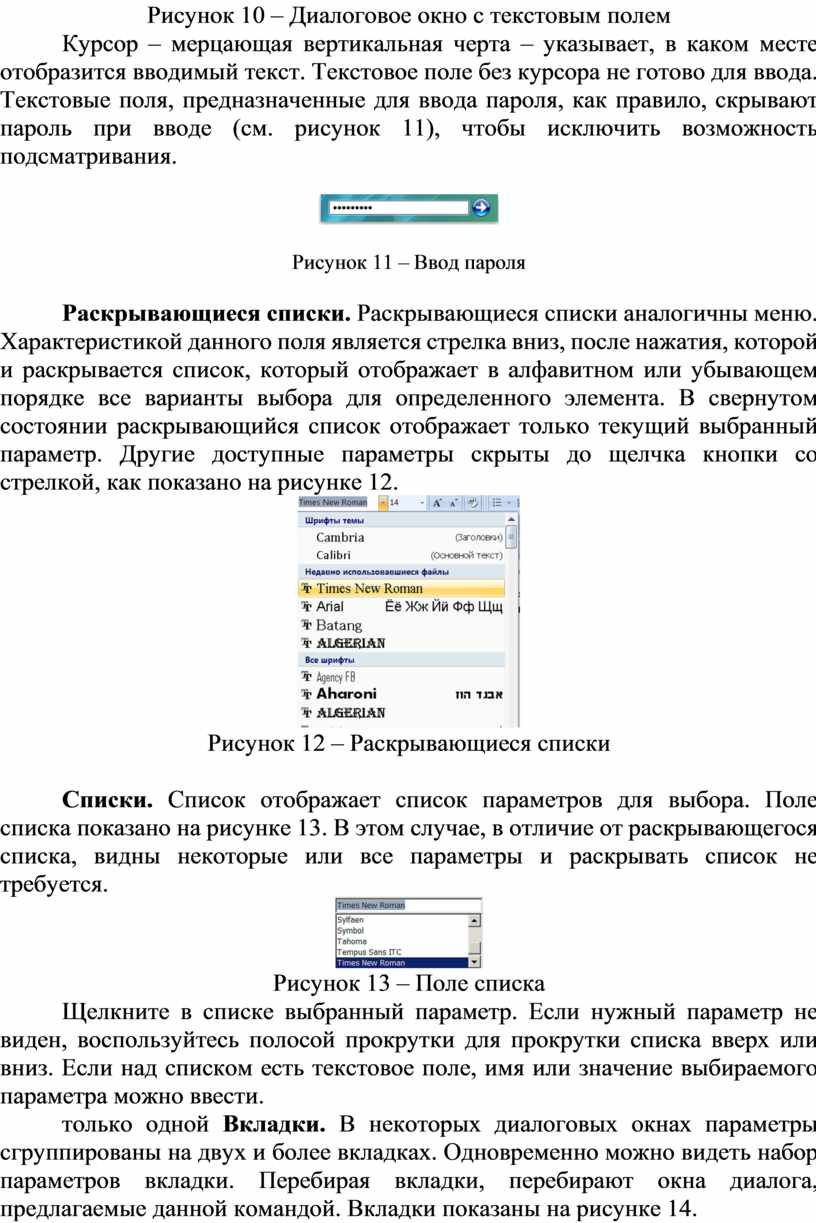Select Sylfaen in the list box
This screenshot has height=1223, width=816.
pyautogui.click(x=401, y=919)
